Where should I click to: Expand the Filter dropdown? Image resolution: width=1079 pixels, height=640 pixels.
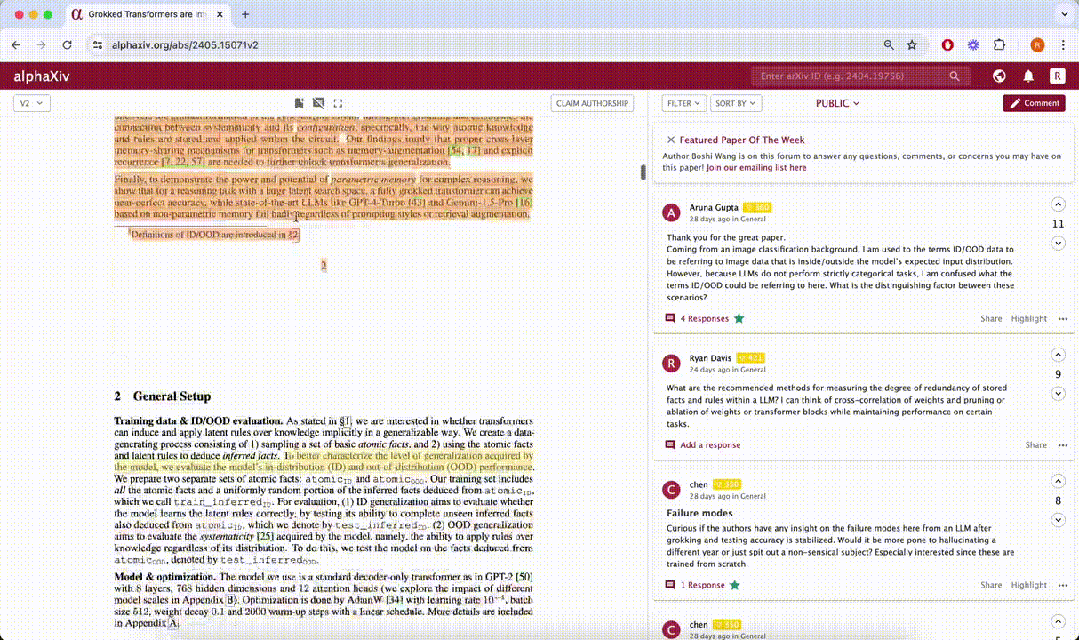coord(684,103)
